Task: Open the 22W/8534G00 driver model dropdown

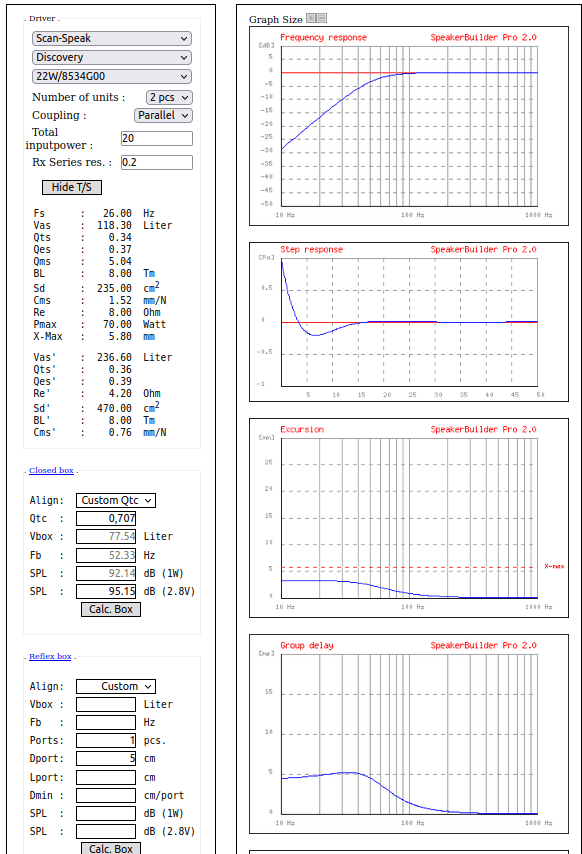Action: (x=112, y=76)
